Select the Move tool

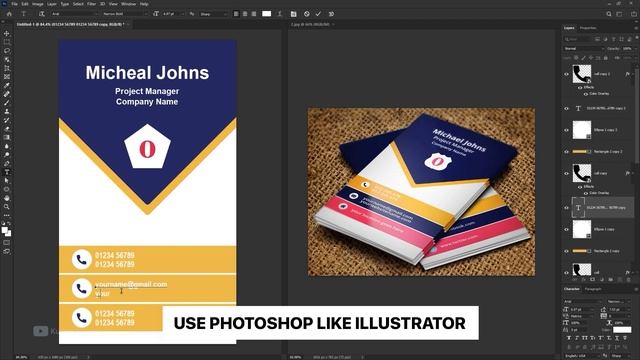(7, 33)
